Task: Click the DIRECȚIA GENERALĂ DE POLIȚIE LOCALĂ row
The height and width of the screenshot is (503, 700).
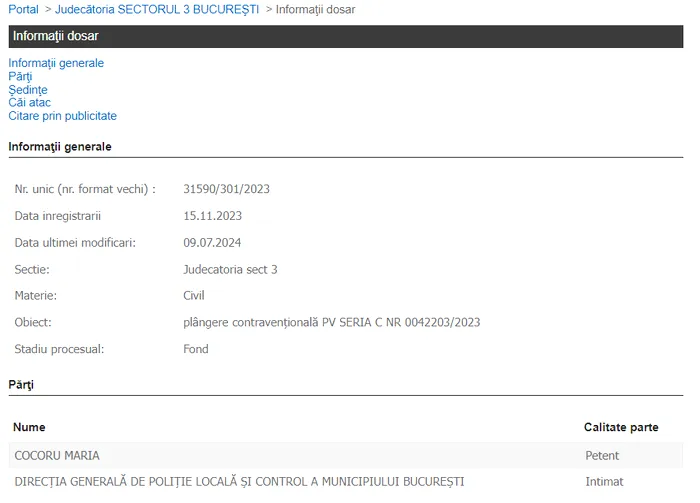Action: (x=239, y=482)
